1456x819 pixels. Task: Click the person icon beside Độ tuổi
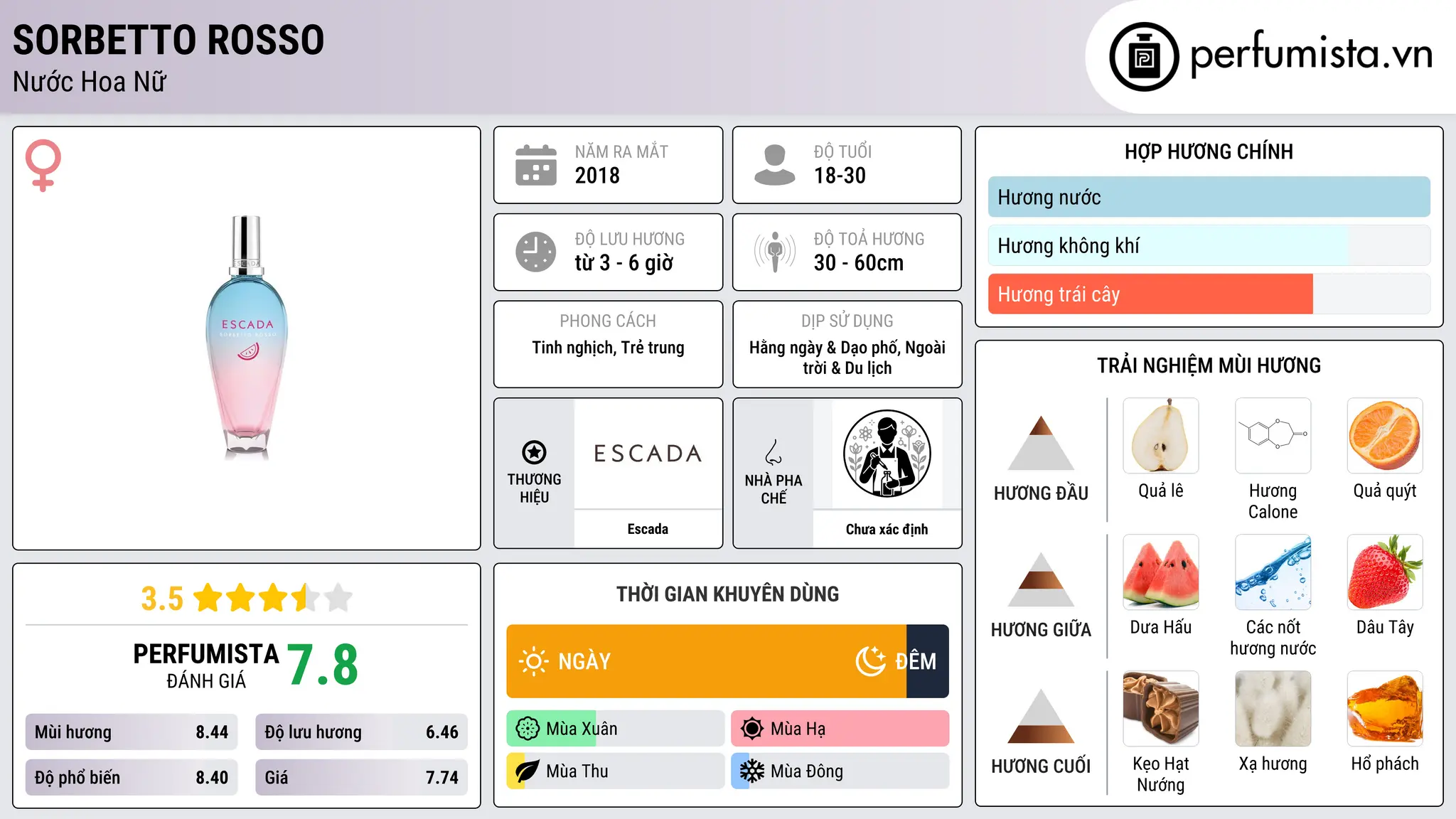tap(775, 165)
